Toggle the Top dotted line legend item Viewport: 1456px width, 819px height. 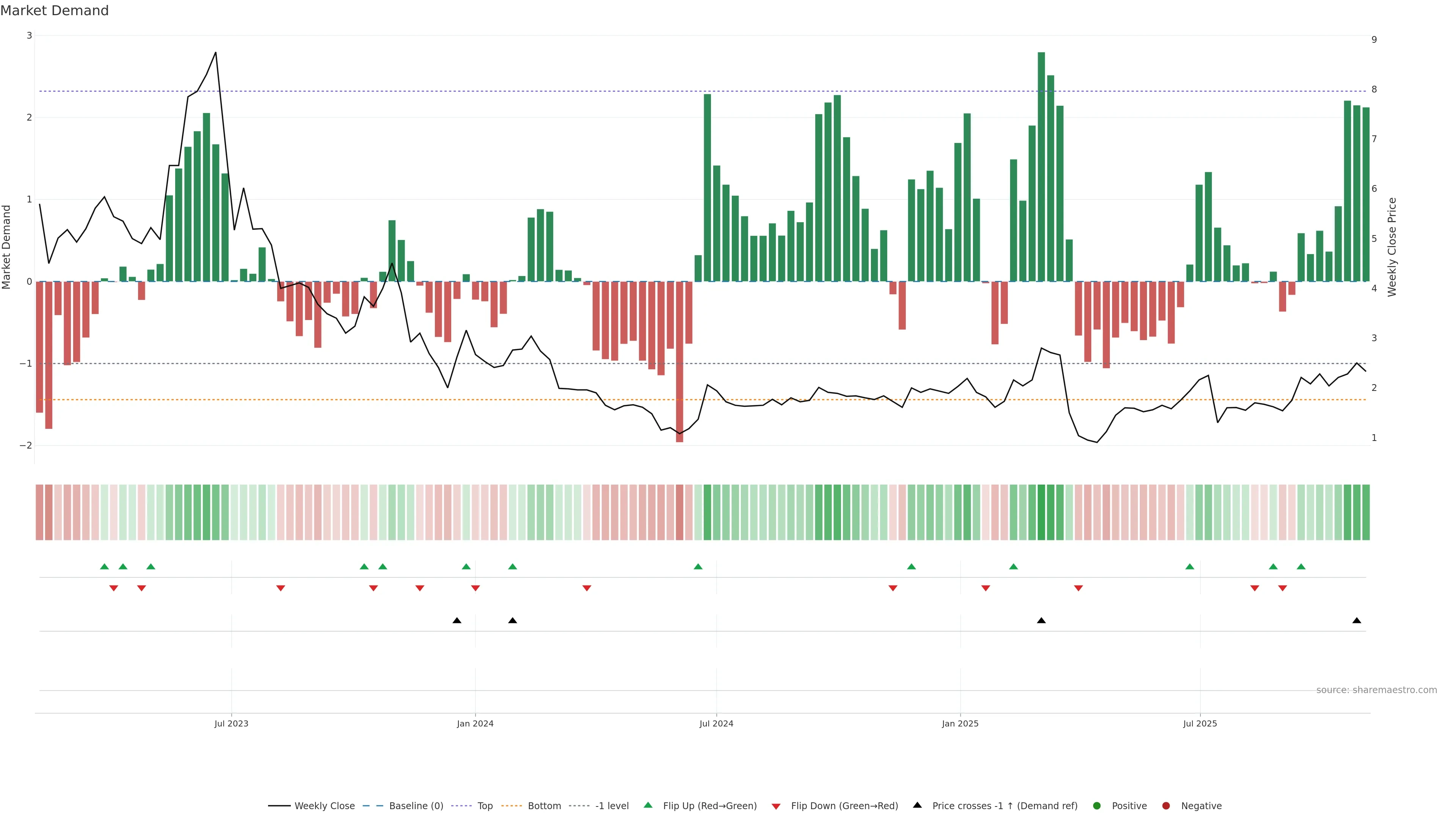(485, 806)
